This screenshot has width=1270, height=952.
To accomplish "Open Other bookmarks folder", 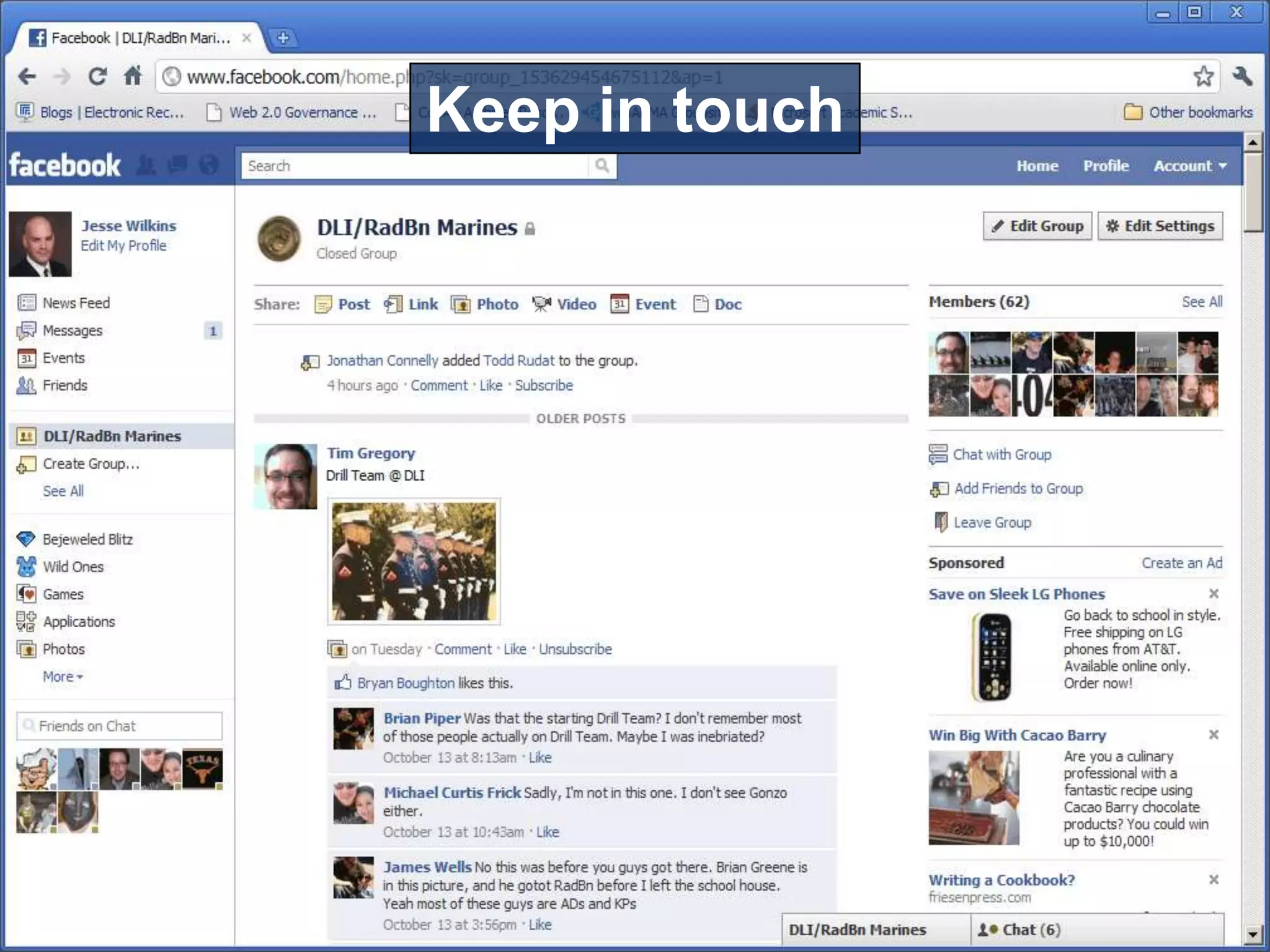I will click(1188, 112).
